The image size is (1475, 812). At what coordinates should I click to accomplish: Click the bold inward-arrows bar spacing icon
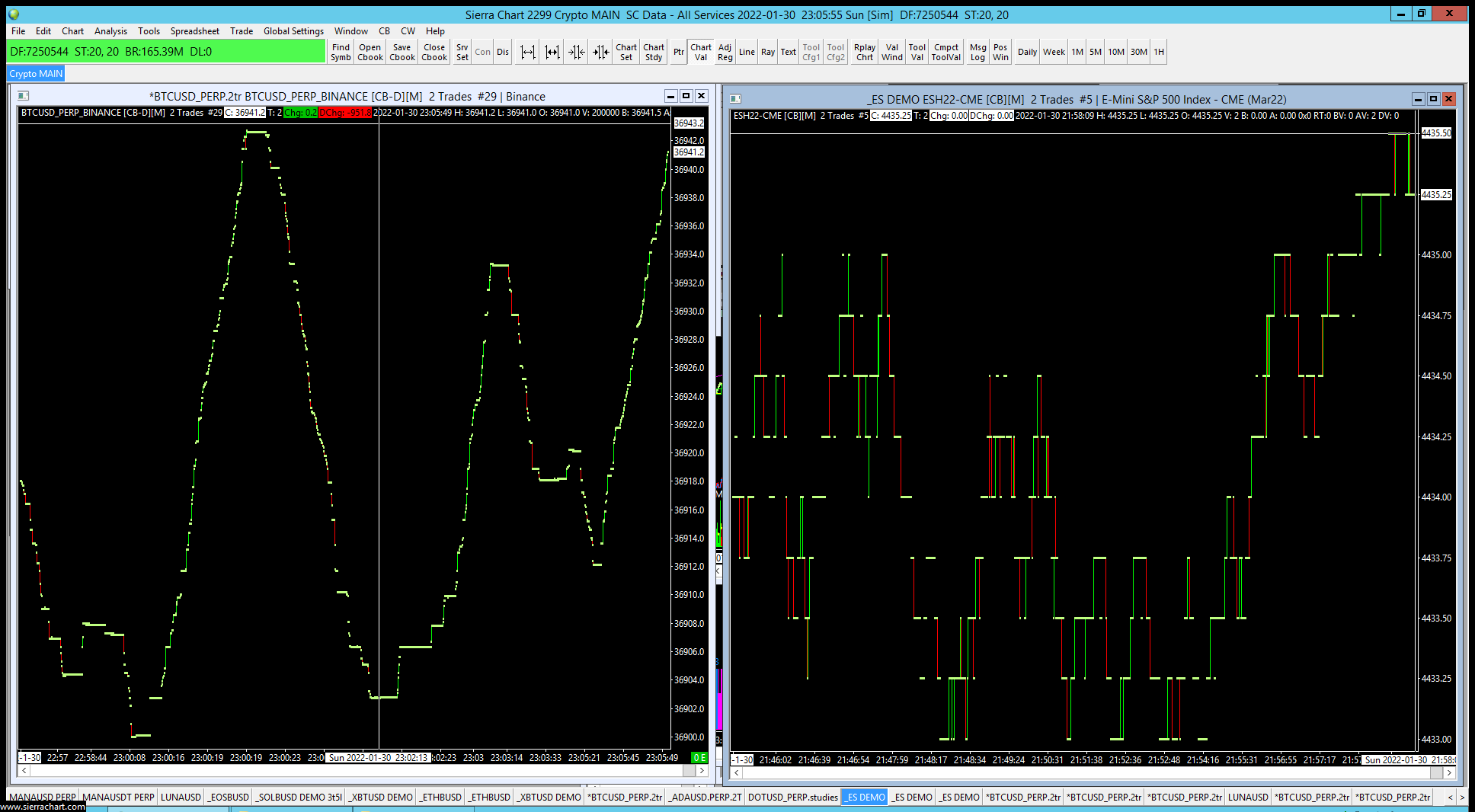pos(601,52)
